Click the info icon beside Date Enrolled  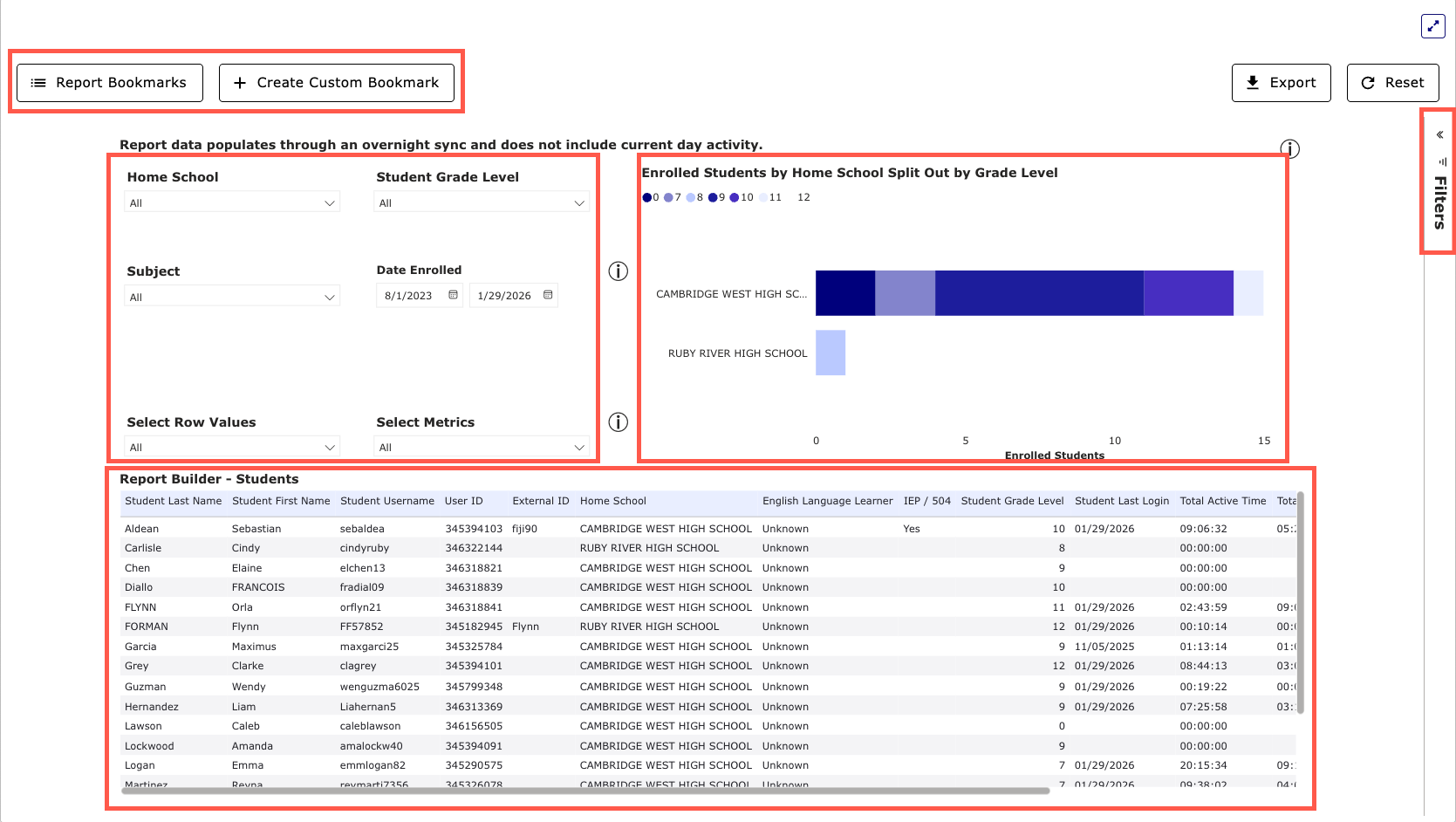click(x=618, y=271)
